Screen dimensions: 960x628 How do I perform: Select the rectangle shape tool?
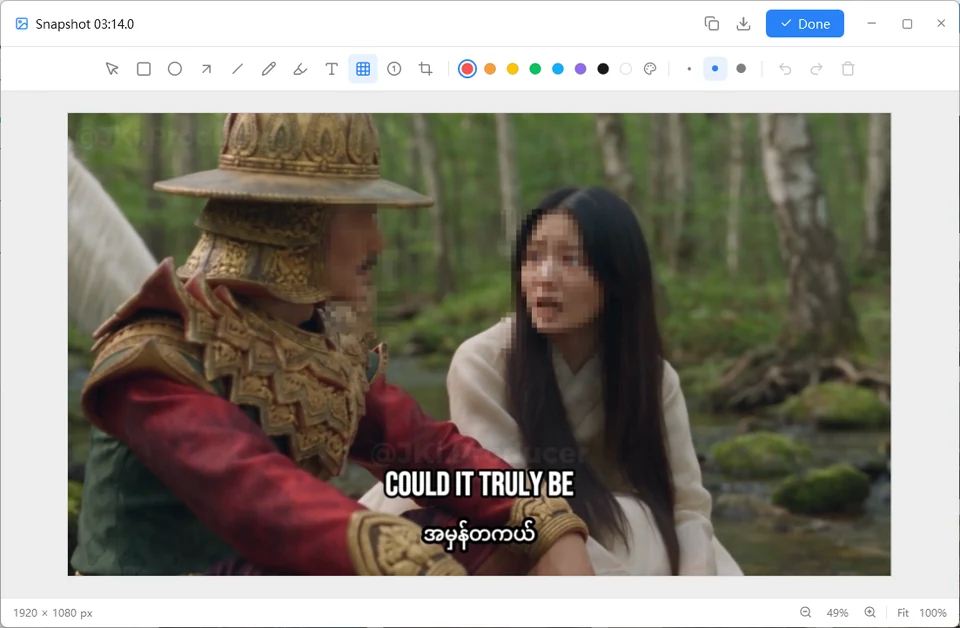[144, 69]
